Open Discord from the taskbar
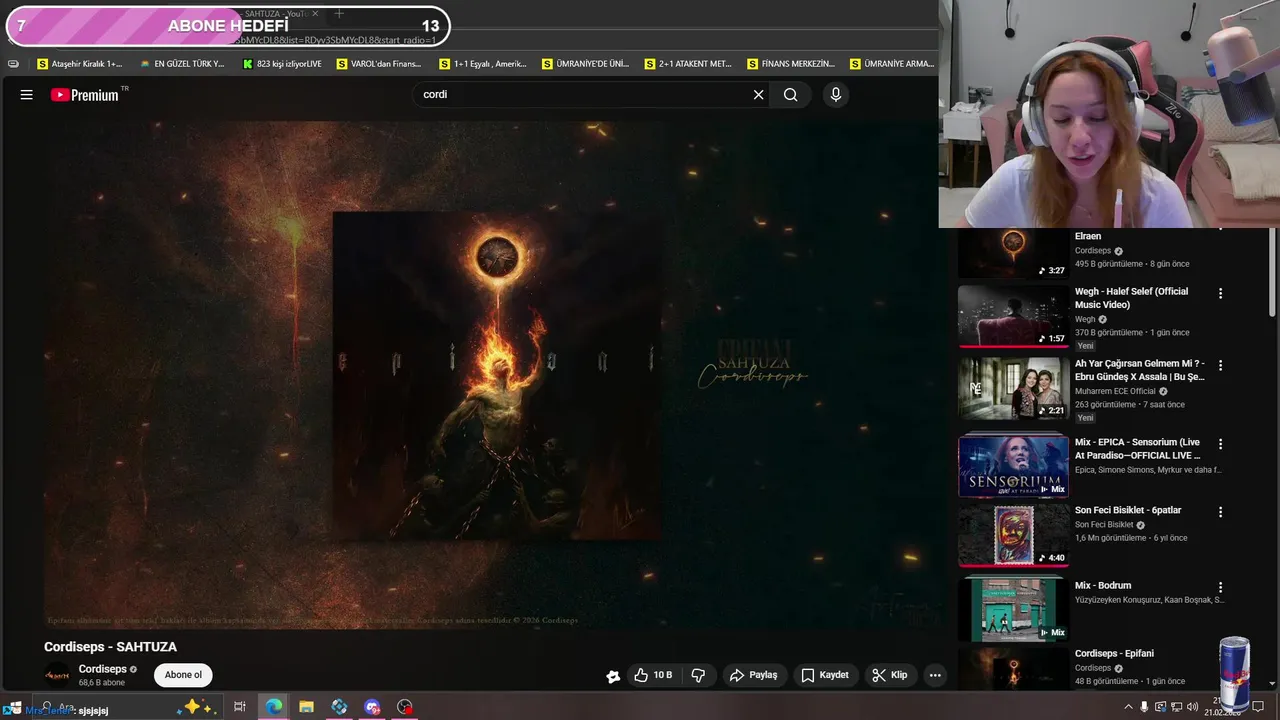Screen dimensions: 1280x720 pyautogui.click(x=372, y=707)
